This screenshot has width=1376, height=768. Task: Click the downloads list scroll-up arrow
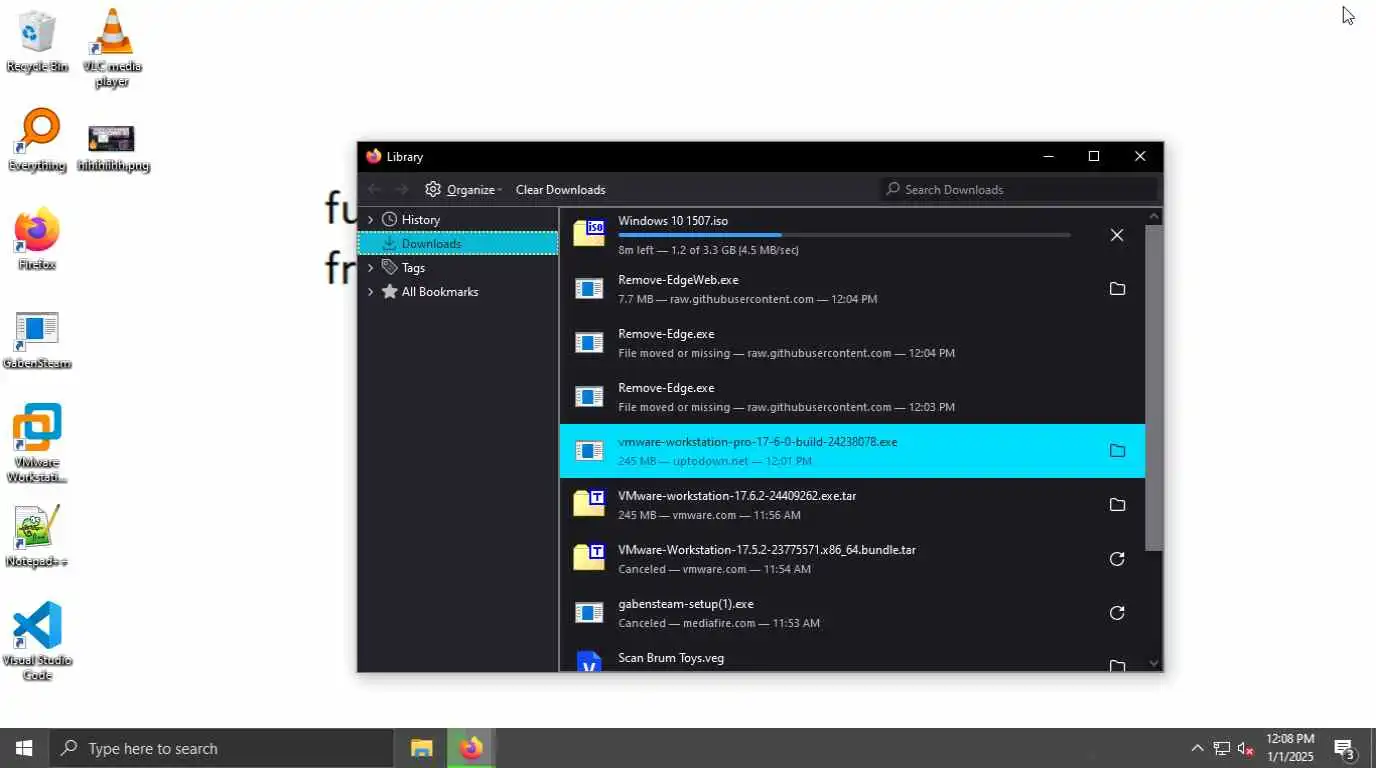click(1154, 216)
